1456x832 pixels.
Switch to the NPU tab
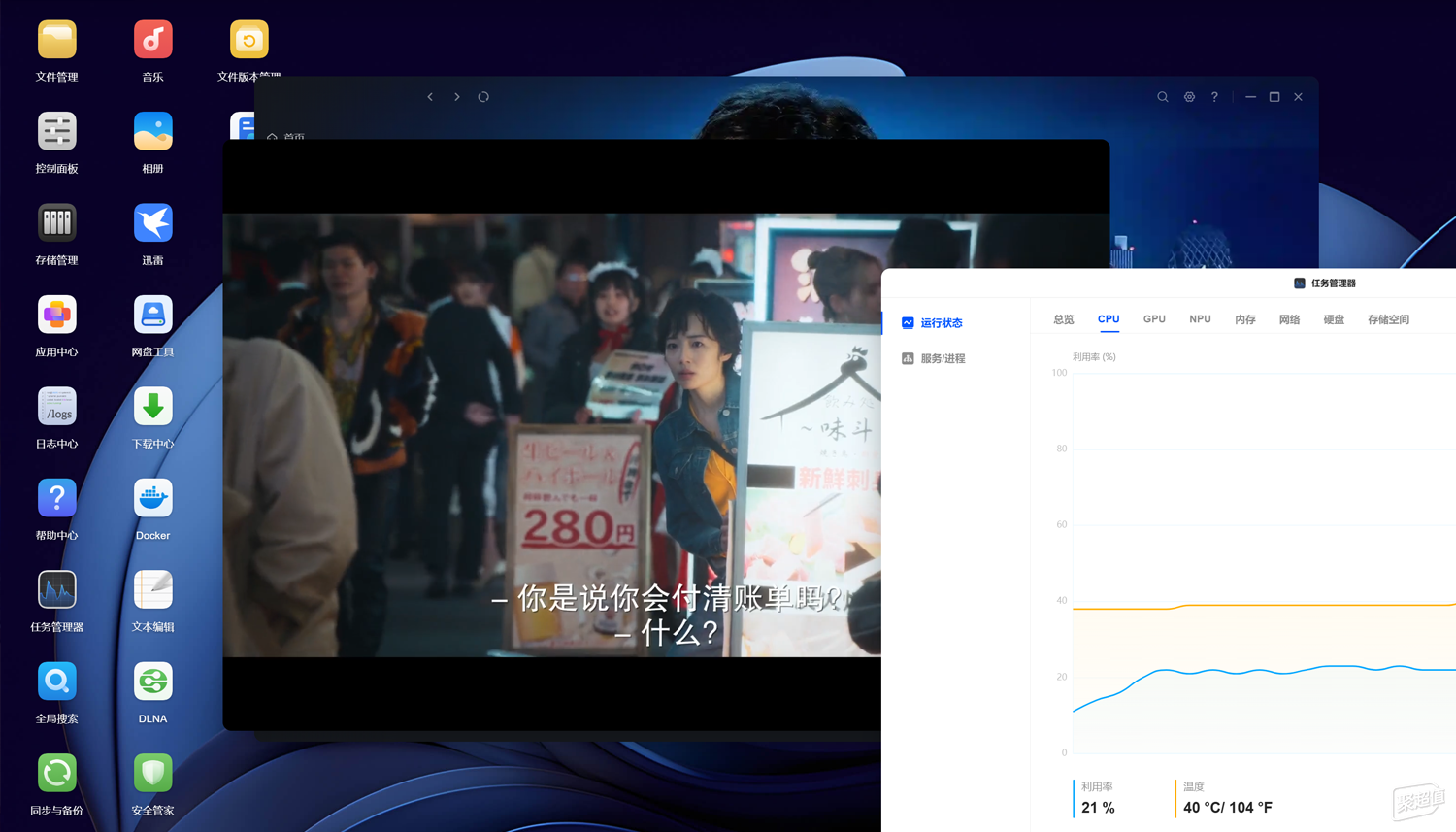click(x=1200, y=319)
